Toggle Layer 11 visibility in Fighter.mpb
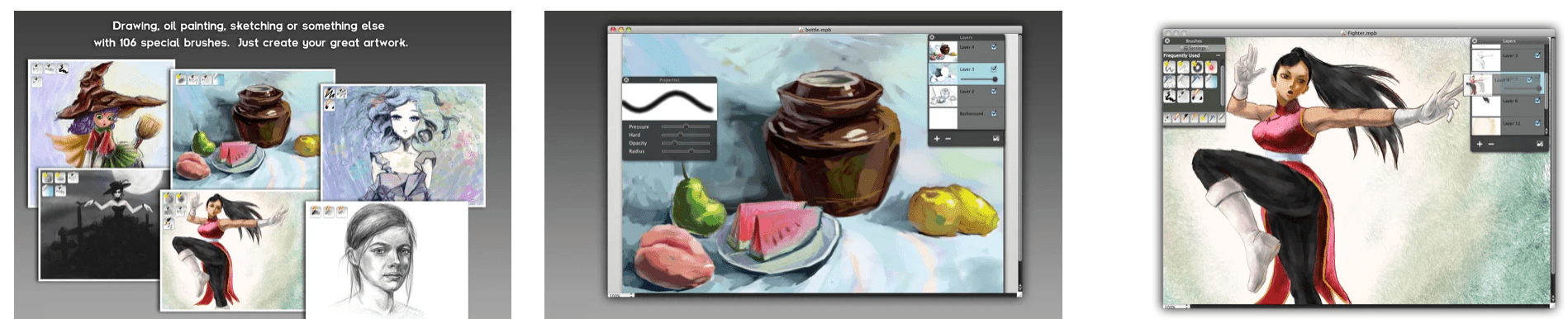Screen dimensions: 1568x319 [x=1537, y=123]
